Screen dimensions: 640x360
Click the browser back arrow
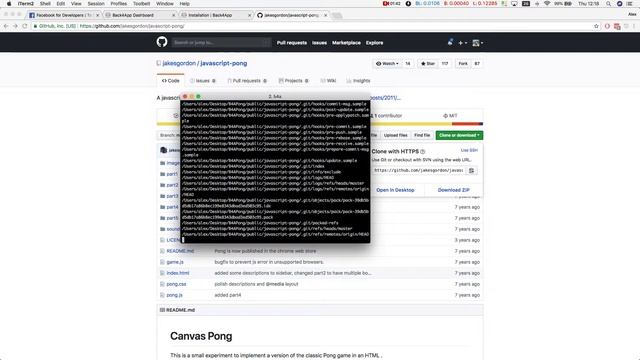pos(6,26)
